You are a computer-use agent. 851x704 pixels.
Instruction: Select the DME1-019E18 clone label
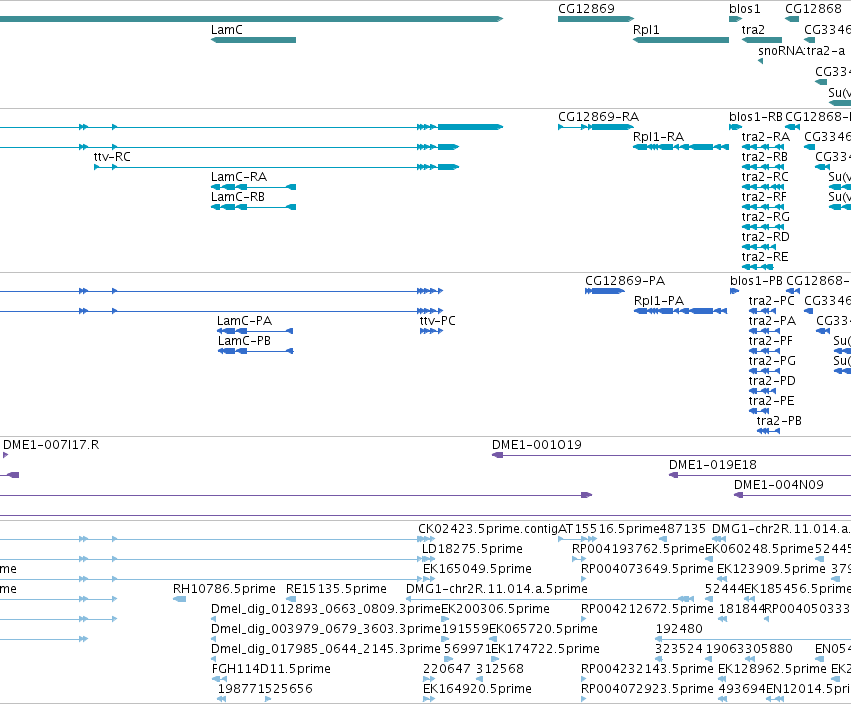pos(713,465)
